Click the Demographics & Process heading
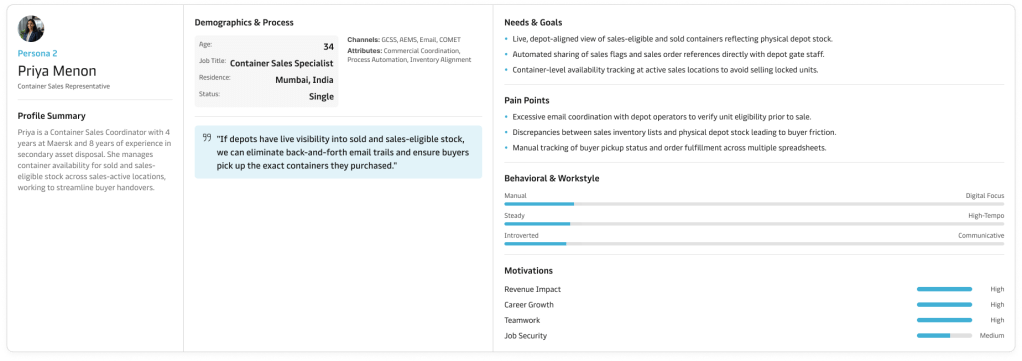 point(244,23)
